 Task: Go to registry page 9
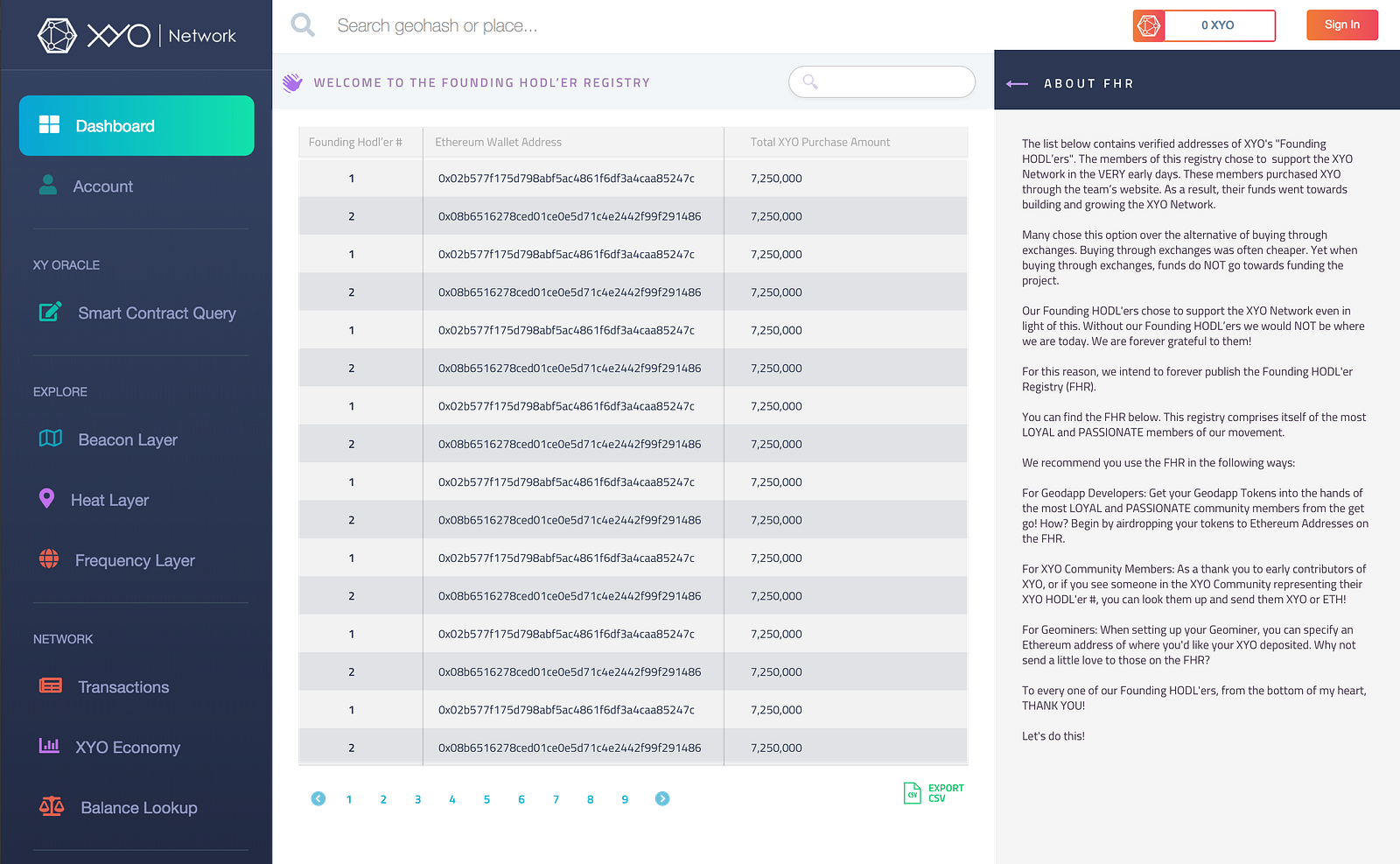click(625, 799)
